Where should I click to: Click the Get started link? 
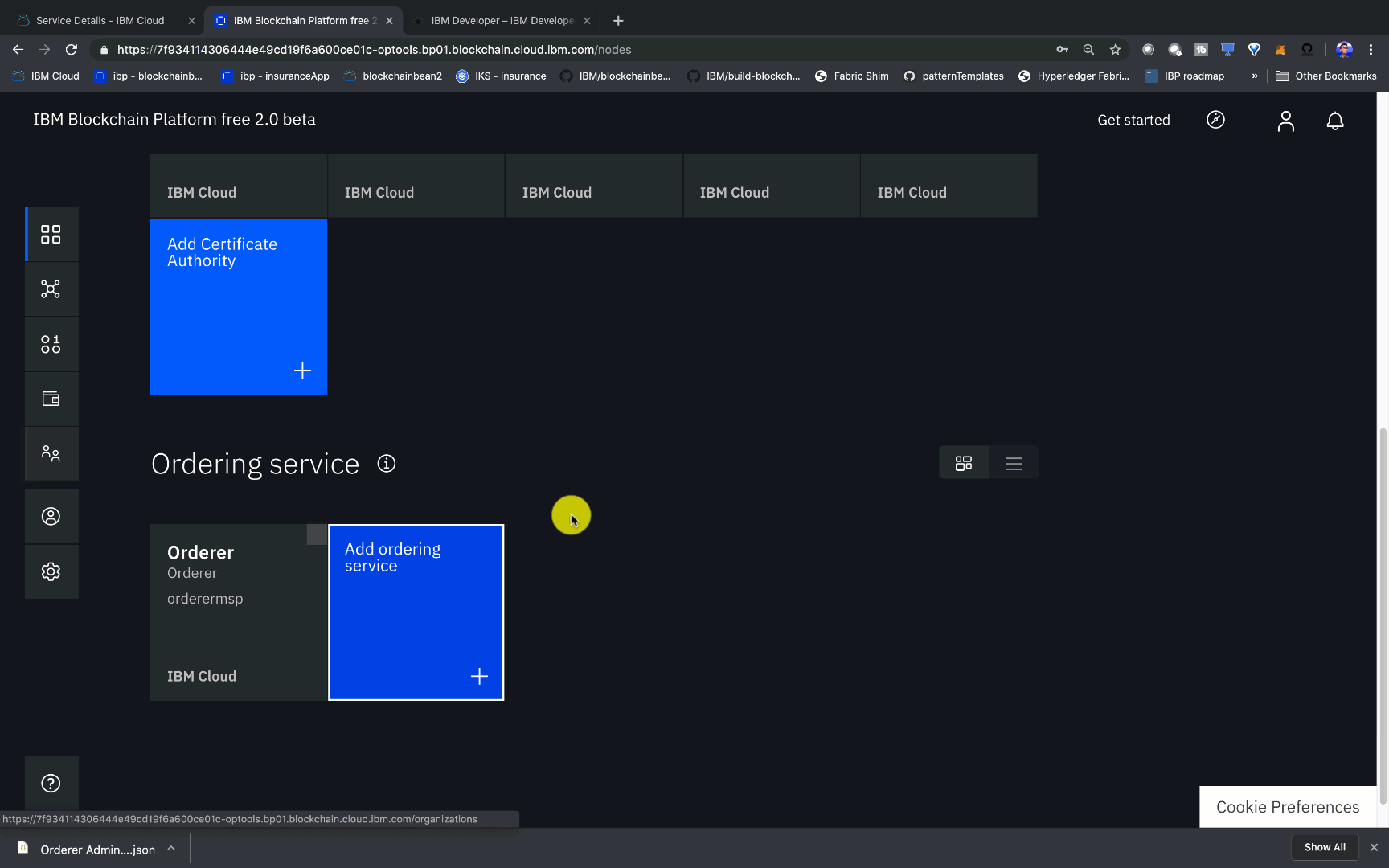[x=1133, y=120]
